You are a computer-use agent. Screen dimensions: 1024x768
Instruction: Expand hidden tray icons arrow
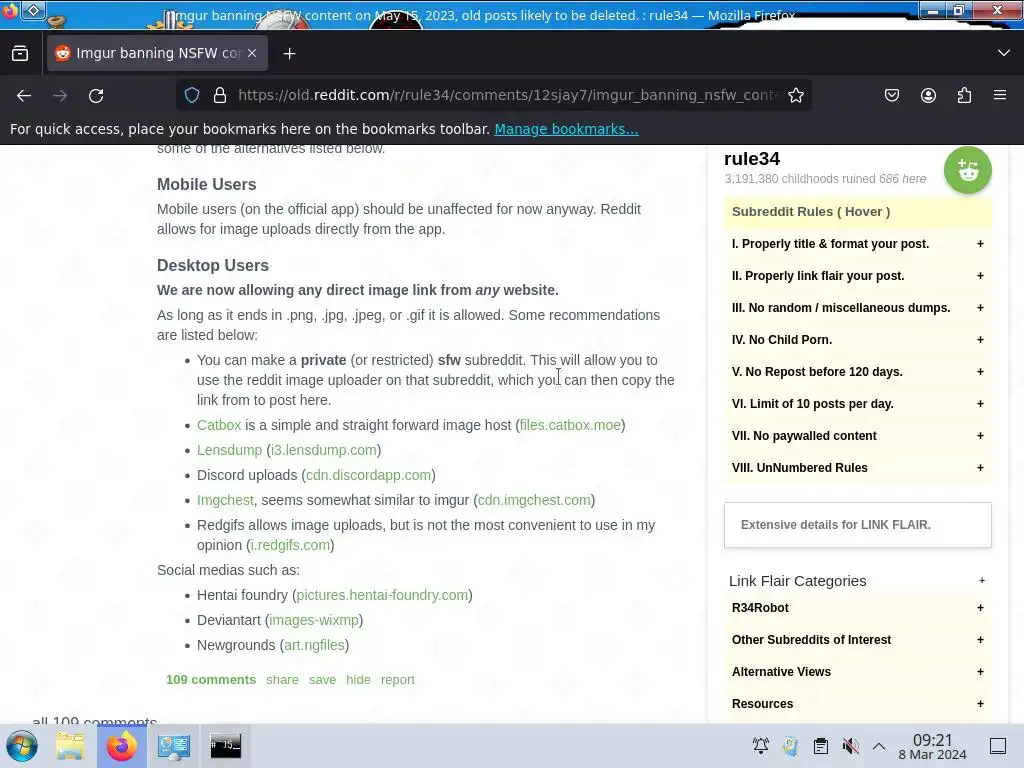879,746
